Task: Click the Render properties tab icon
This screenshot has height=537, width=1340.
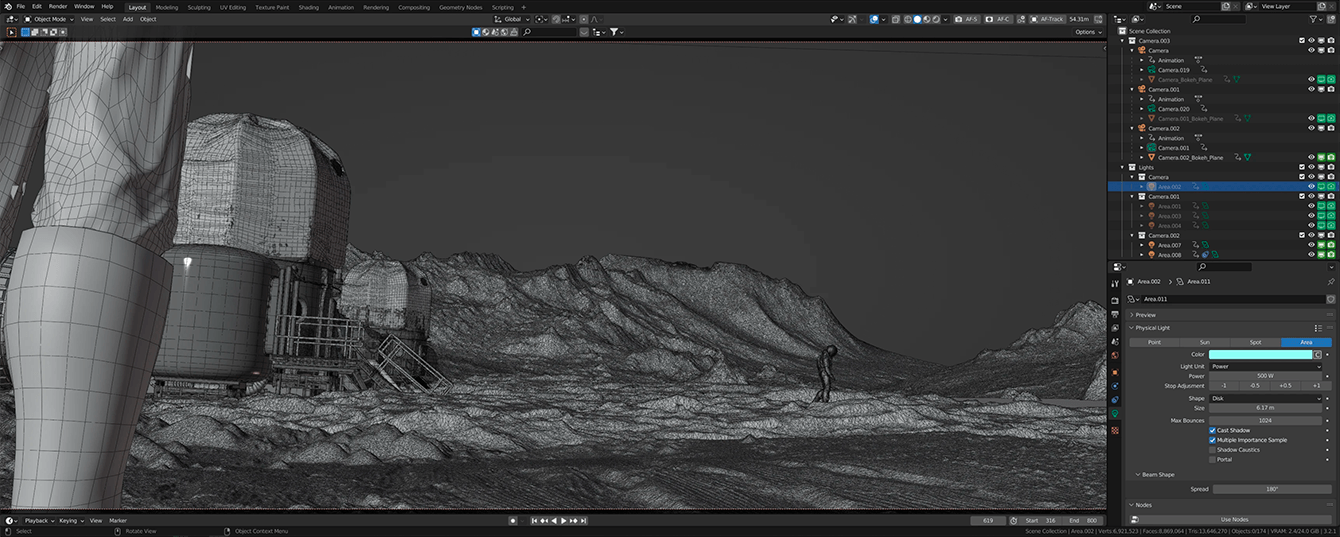Action: (1115, 299)
